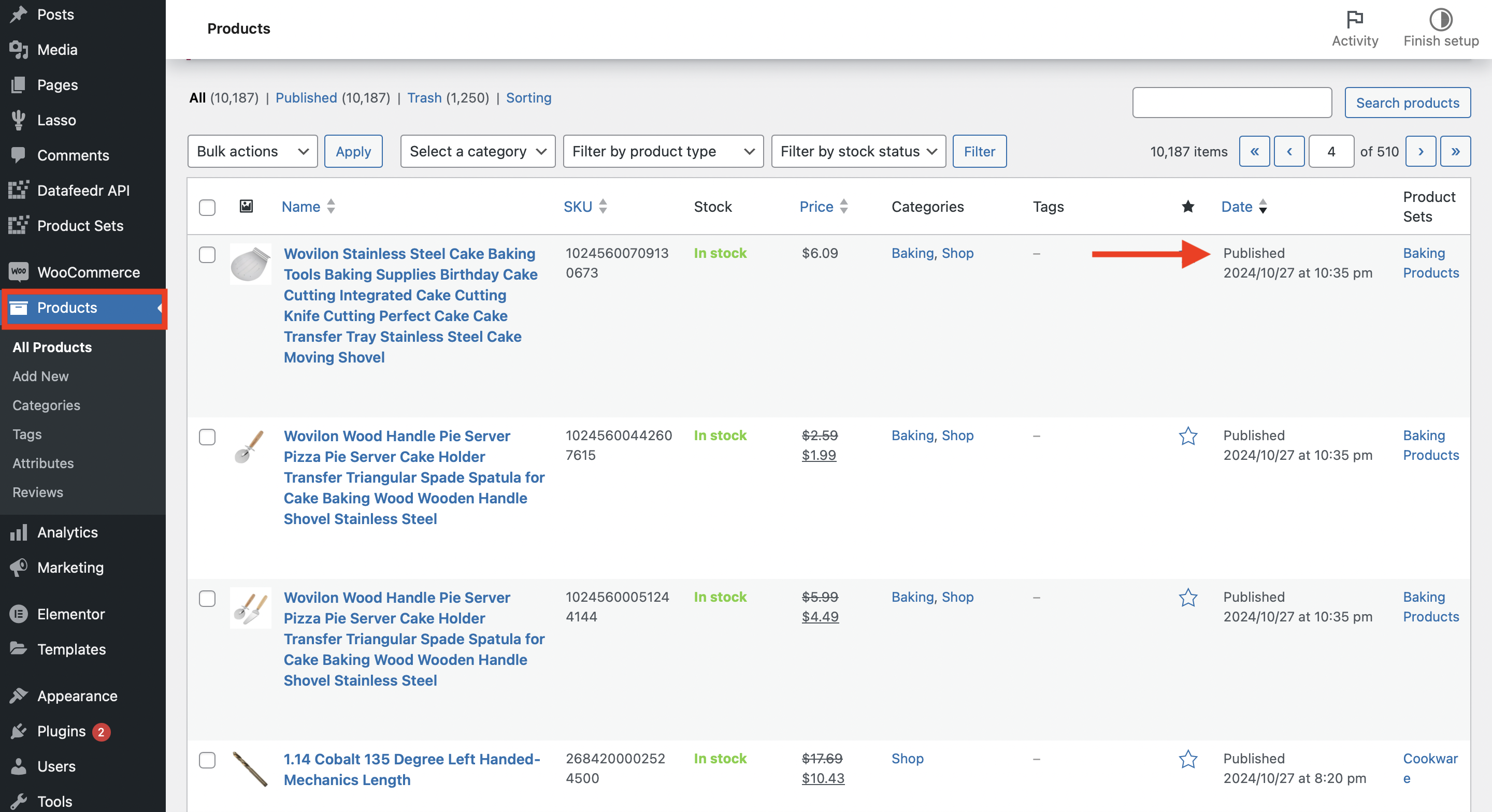Click the WooCommerce Woo icon
1492x812 pixels.
[x=19, y=272]
